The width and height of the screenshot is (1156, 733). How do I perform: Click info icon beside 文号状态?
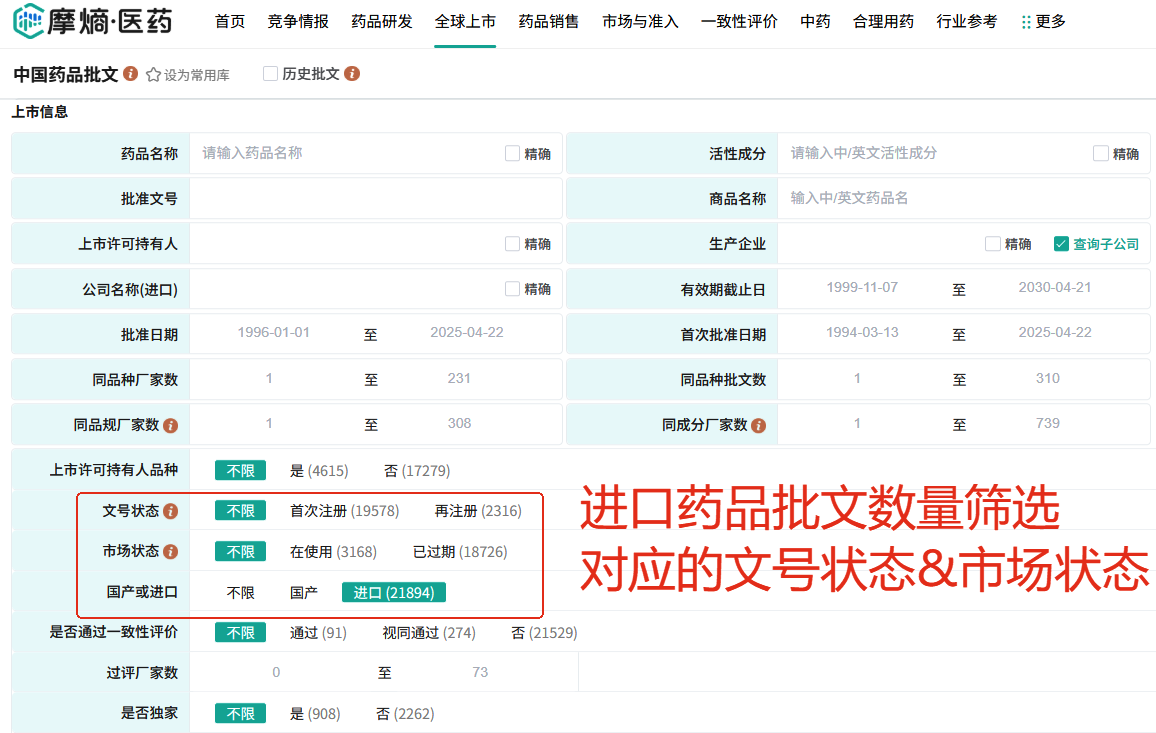(170, 511)
